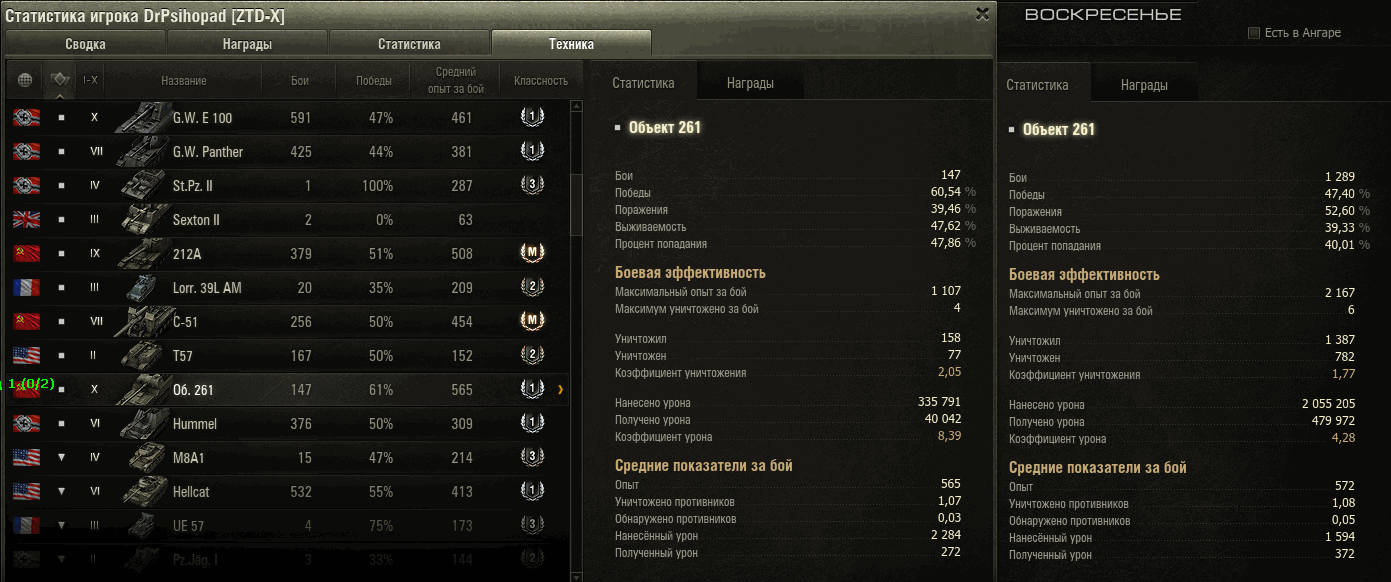1391x582 pixels.
Task: Click yellow chevron on Об. 261 row
Action: pos(560,389)
